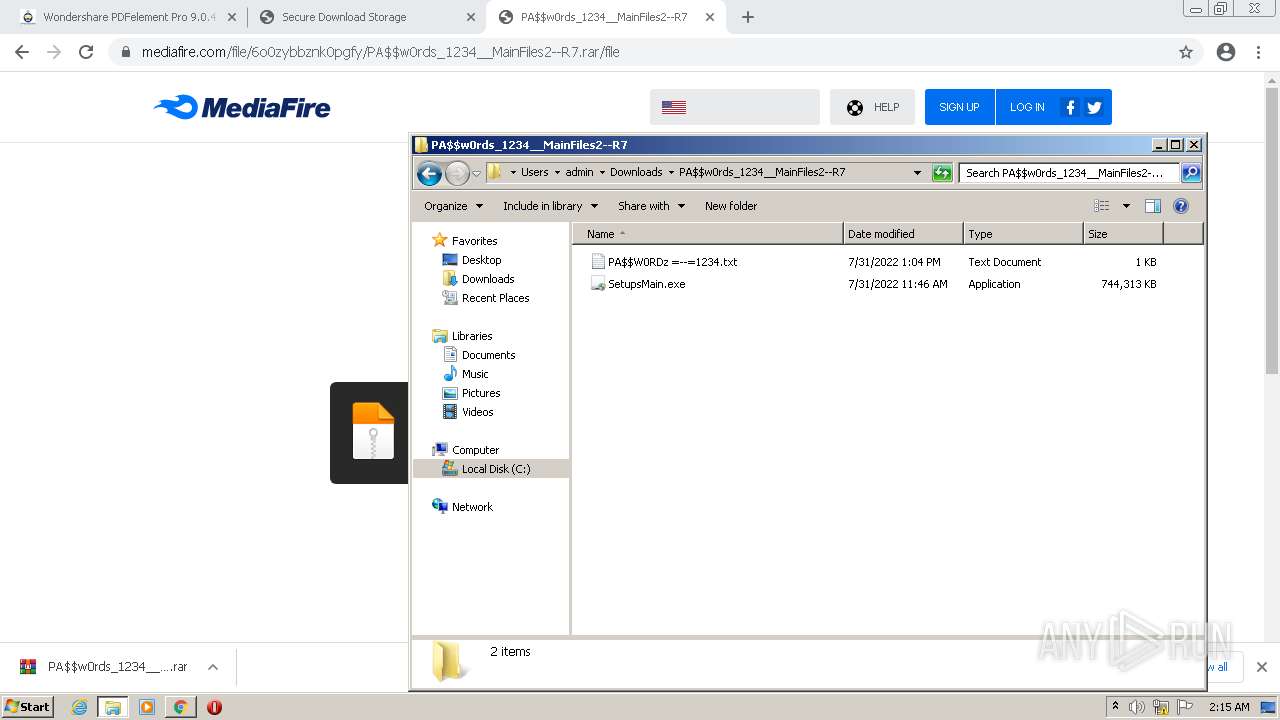The width and height of the screenshot is (1280, 720).
Task: Switch to Secure Download Storage tab
Action: click(366, 17)
